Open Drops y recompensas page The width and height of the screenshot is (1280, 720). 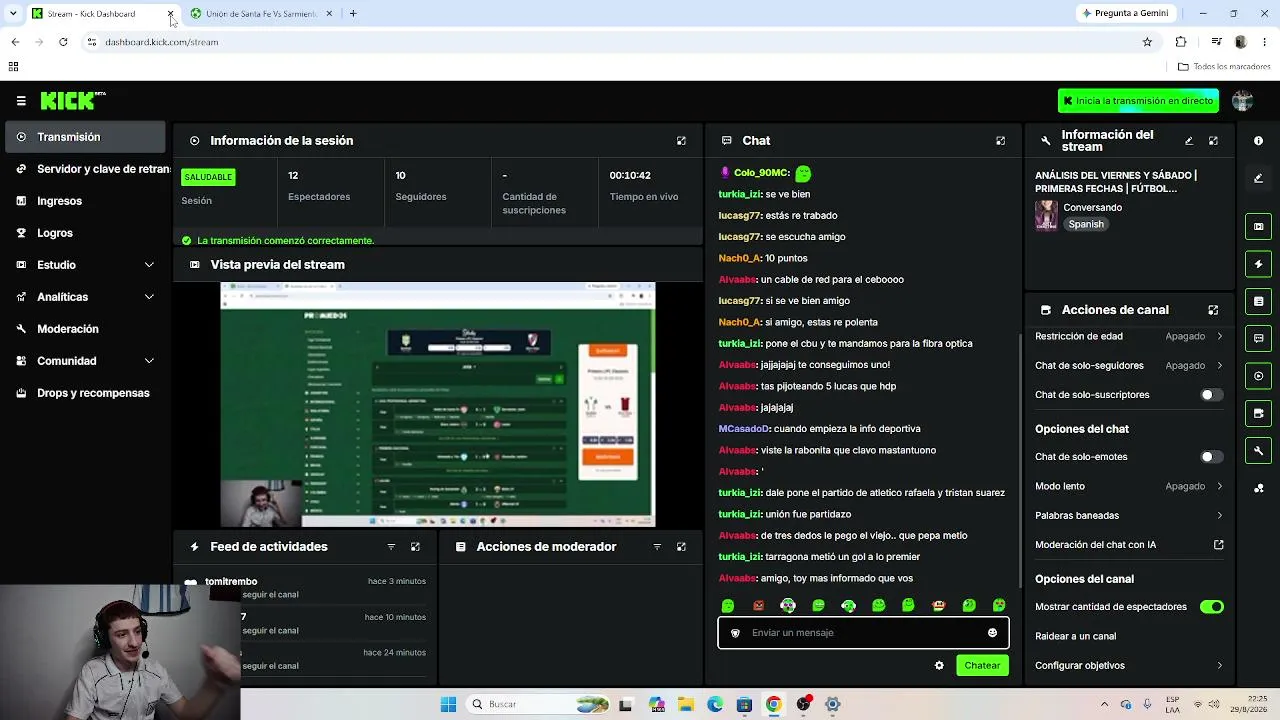click(x=85, y=393)
